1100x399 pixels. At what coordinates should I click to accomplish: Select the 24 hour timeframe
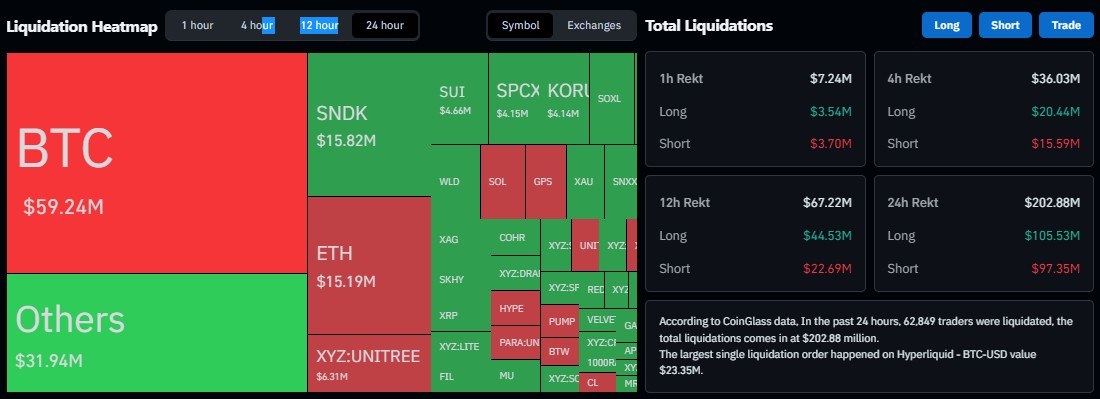pyautogui.click(x=384, y=25)
